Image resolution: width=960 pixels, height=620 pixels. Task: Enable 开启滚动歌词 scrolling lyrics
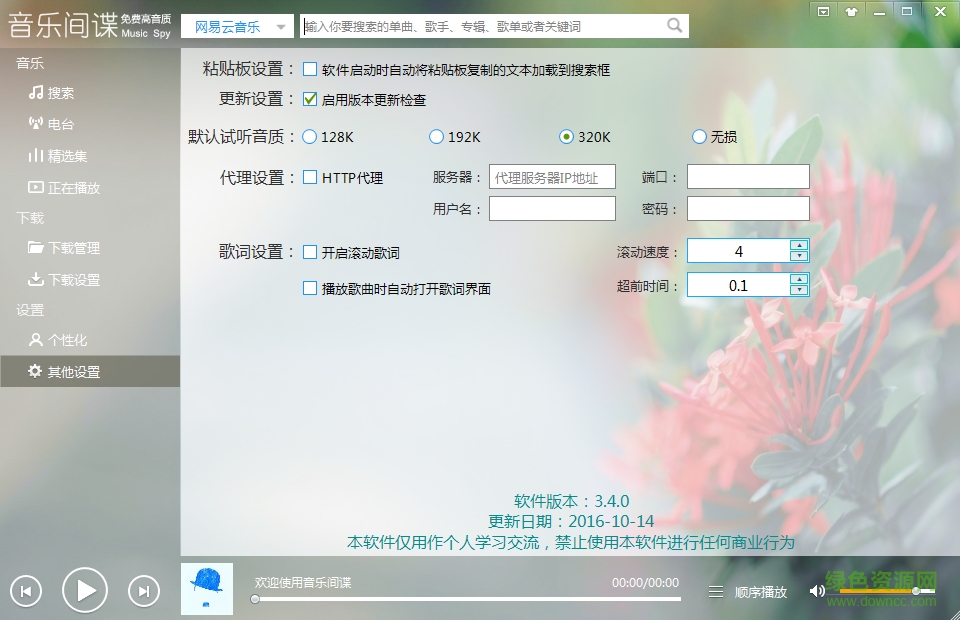310,252
